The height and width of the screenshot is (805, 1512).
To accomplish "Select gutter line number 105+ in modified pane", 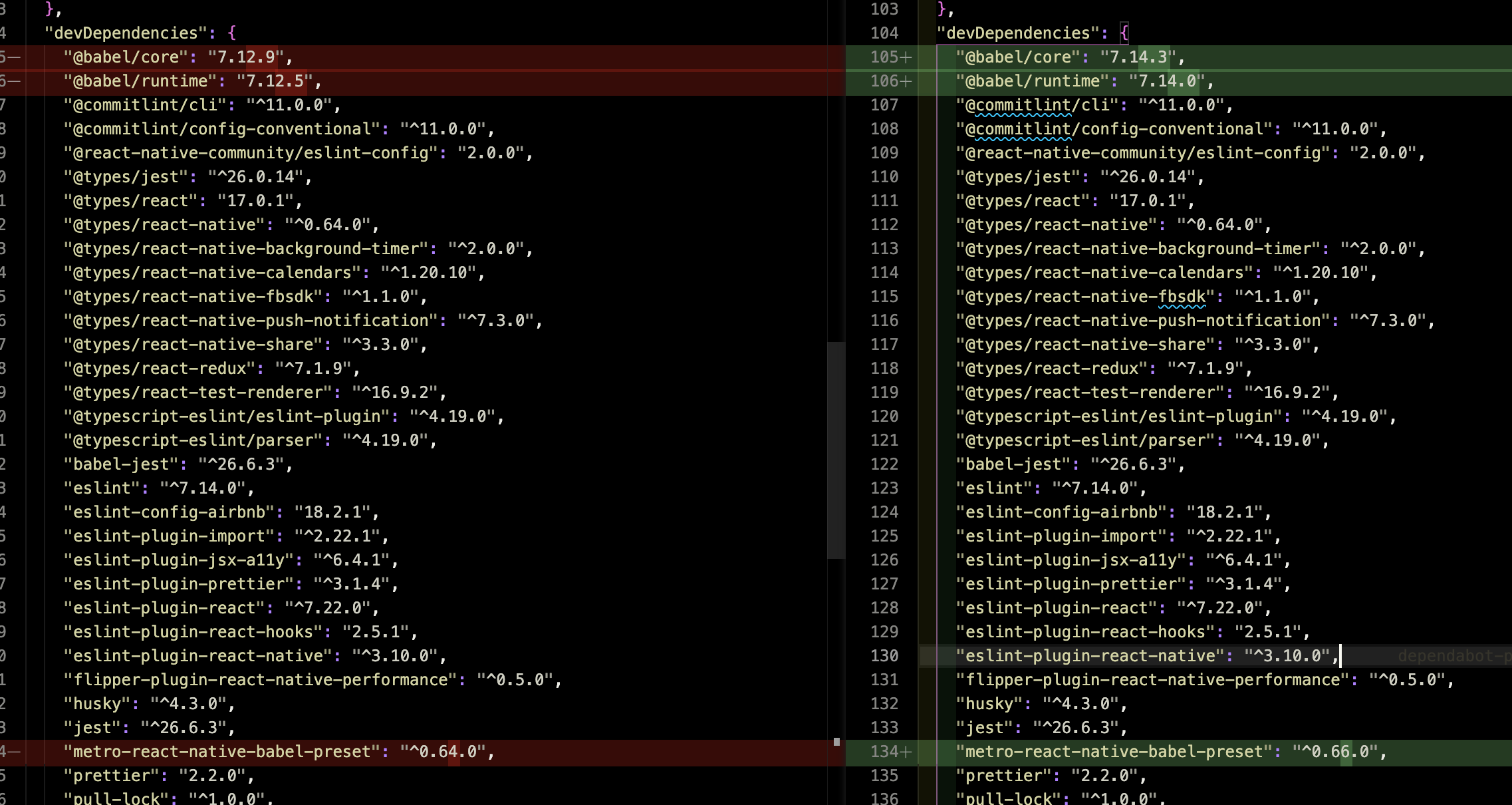I will [890, 57].
